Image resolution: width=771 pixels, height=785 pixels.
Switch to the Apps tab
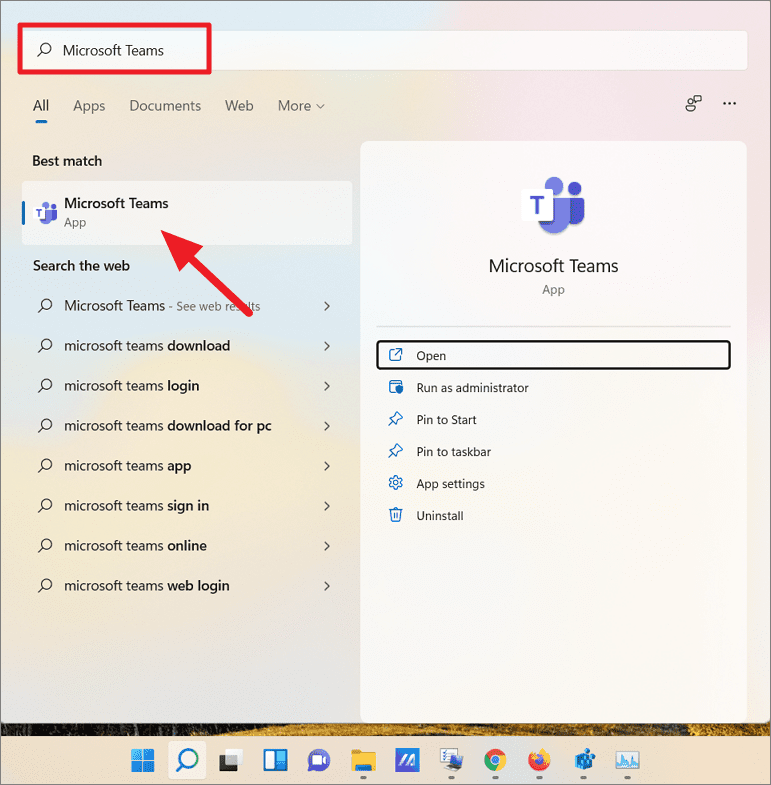89,106
